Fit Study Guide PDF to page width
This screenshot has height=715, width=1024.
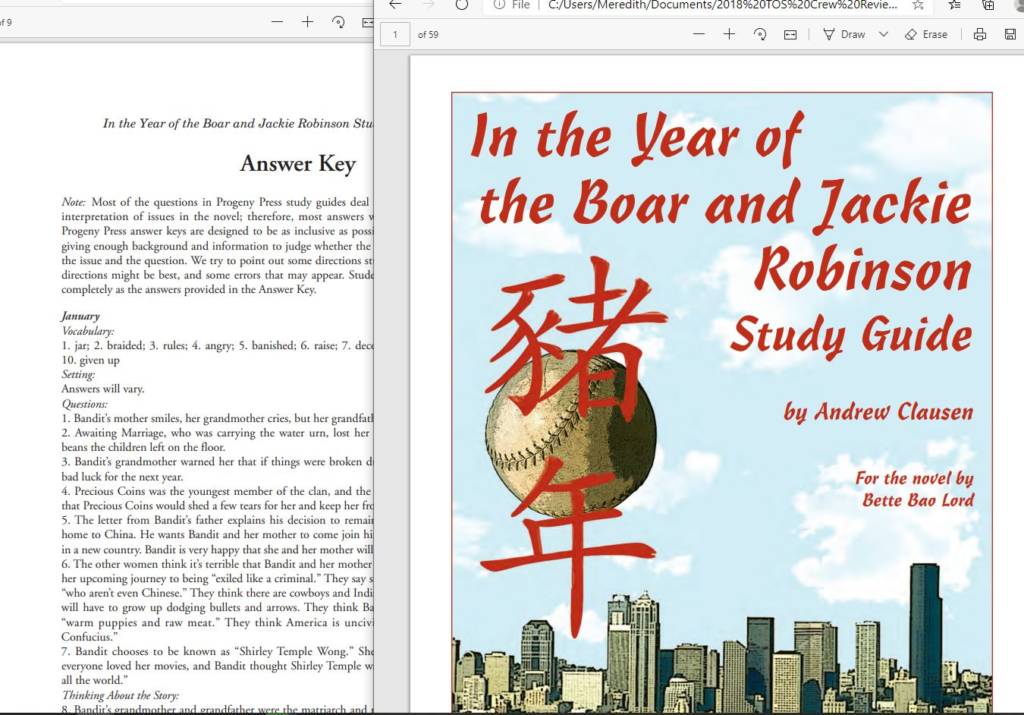[x=790, y=35]
